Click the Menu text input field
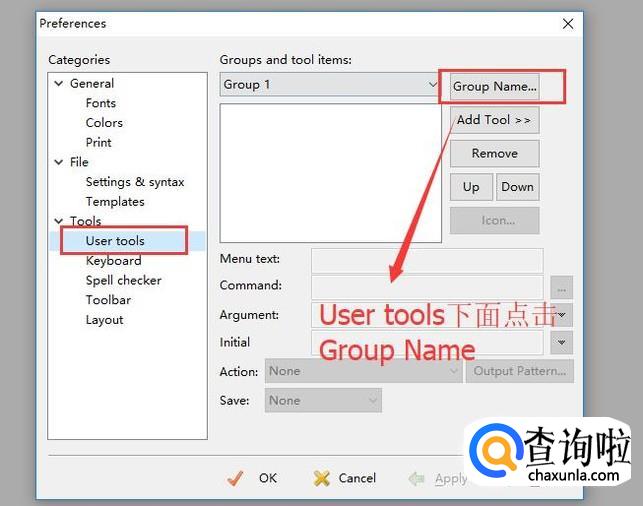This screenshot has width=643, height=506. pyautogui.click(x=427, y=261)
